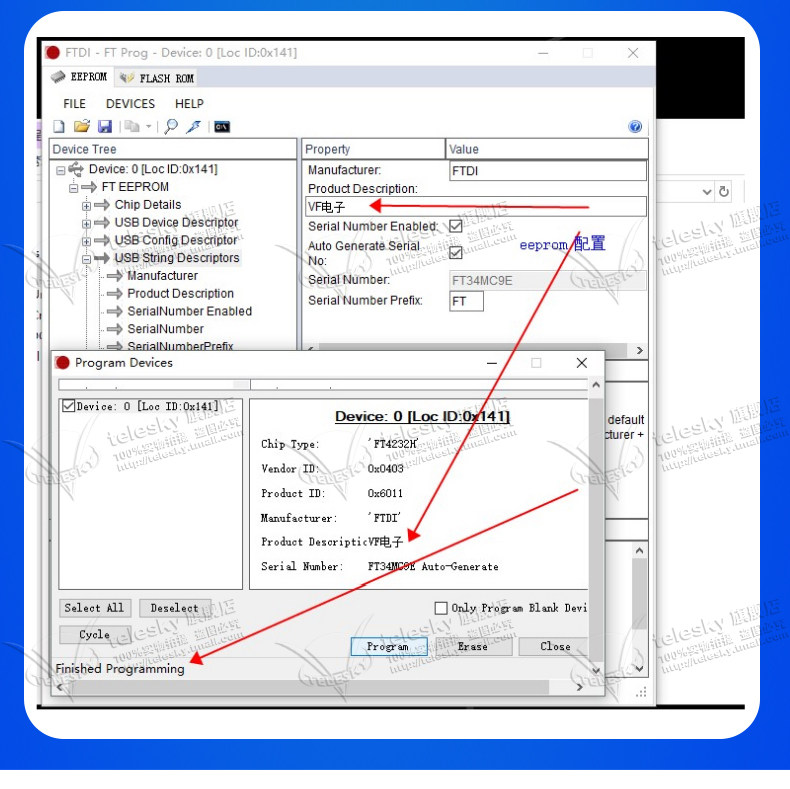Screen dimensions: 790x789
Task: Click the Copy toolbar icon
Action: [133, 126]
